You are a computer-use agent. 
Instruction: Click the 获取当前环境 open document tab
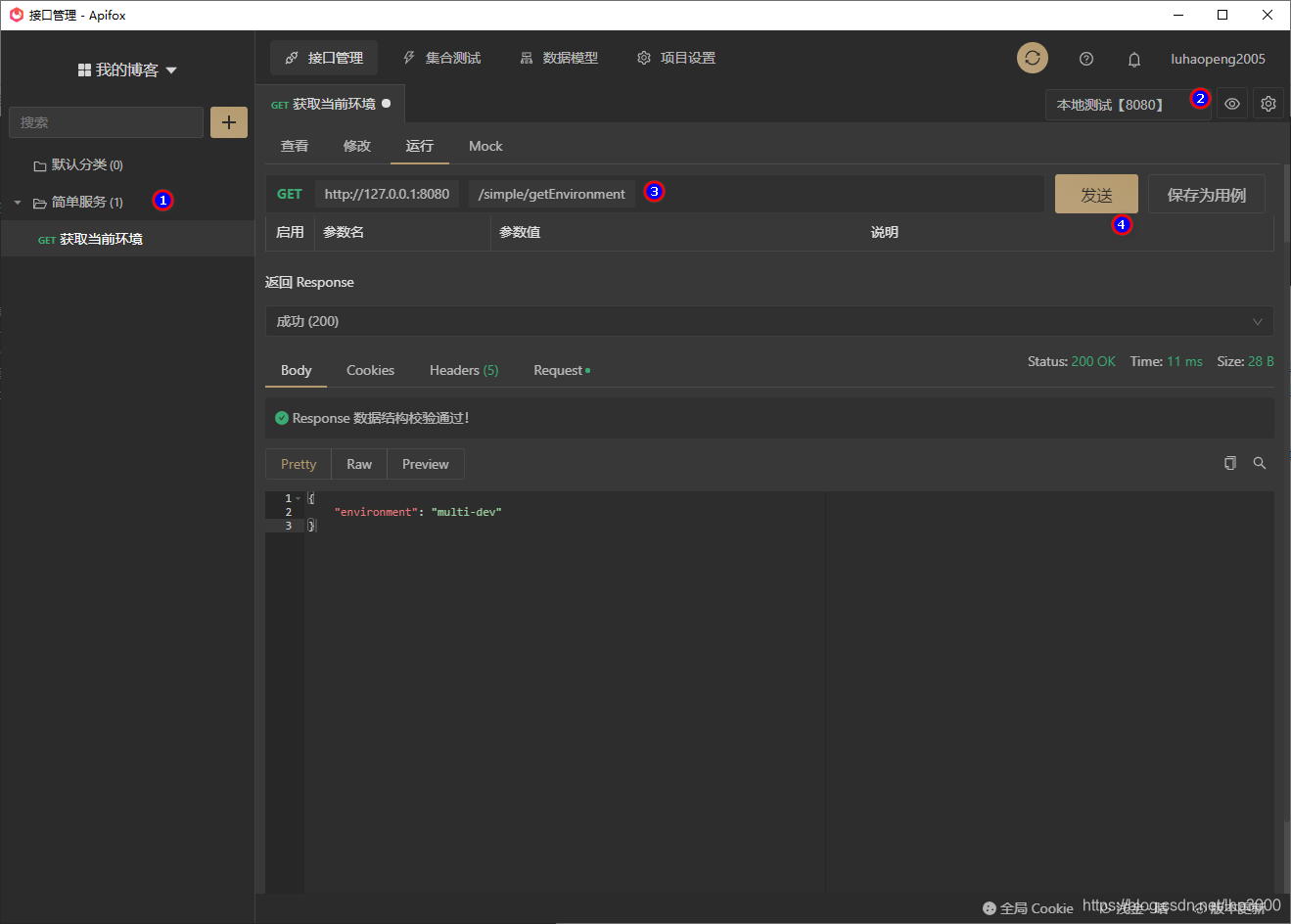[331, 104]
